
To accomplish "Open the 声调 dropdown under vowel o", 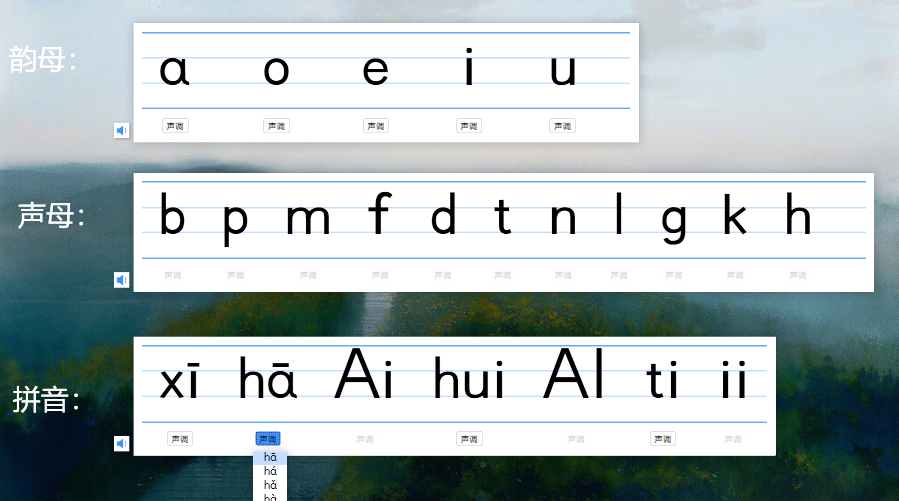I will (276, 126).
